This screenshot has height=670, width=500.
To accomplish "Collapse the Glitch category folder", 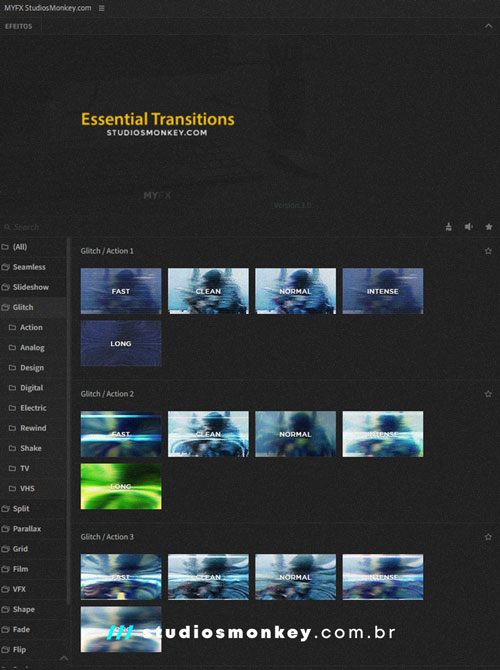I will [x=33, y=307].
